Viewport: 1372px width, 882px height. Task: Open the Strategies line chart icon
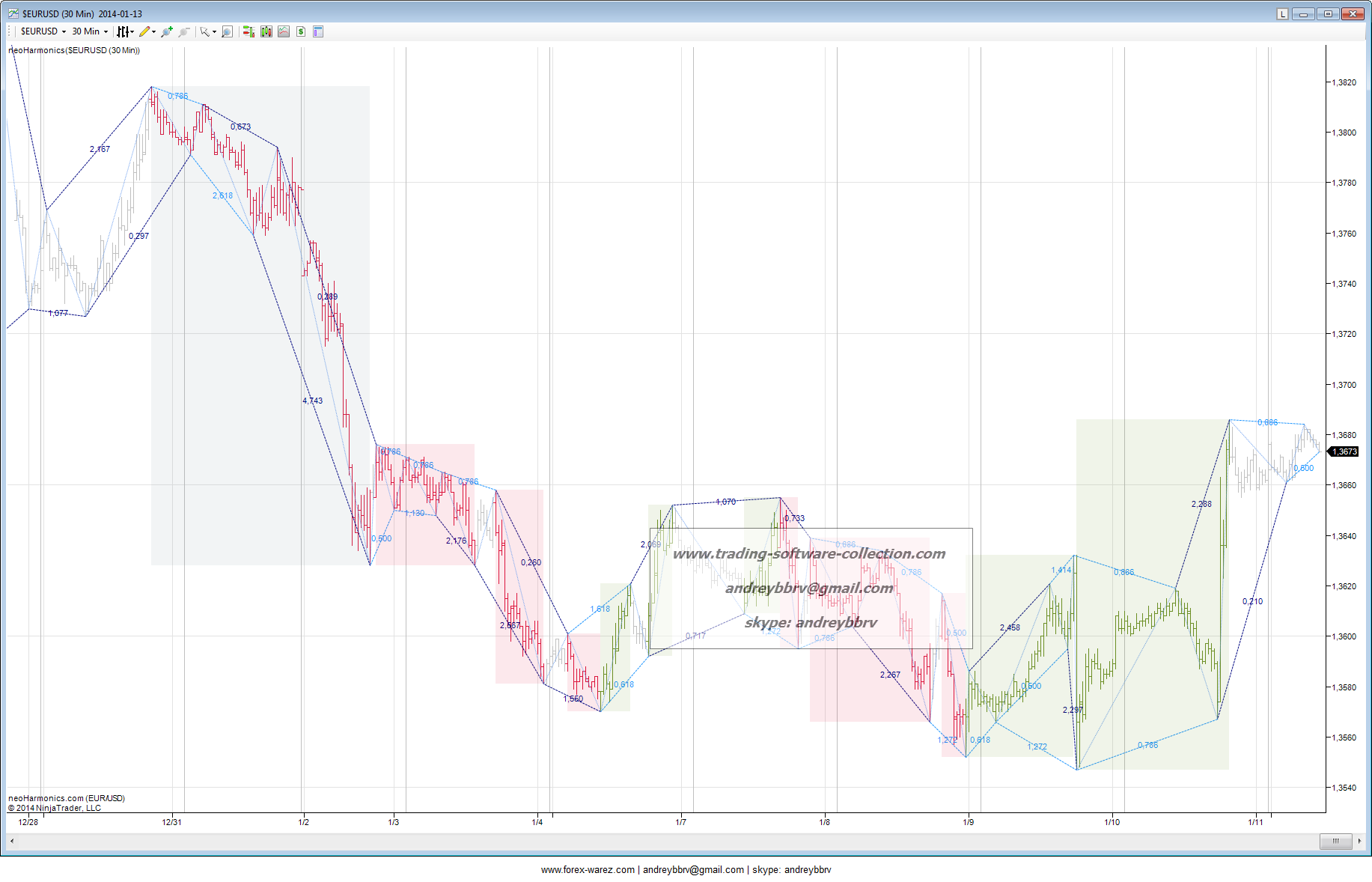tap(284, 31)
